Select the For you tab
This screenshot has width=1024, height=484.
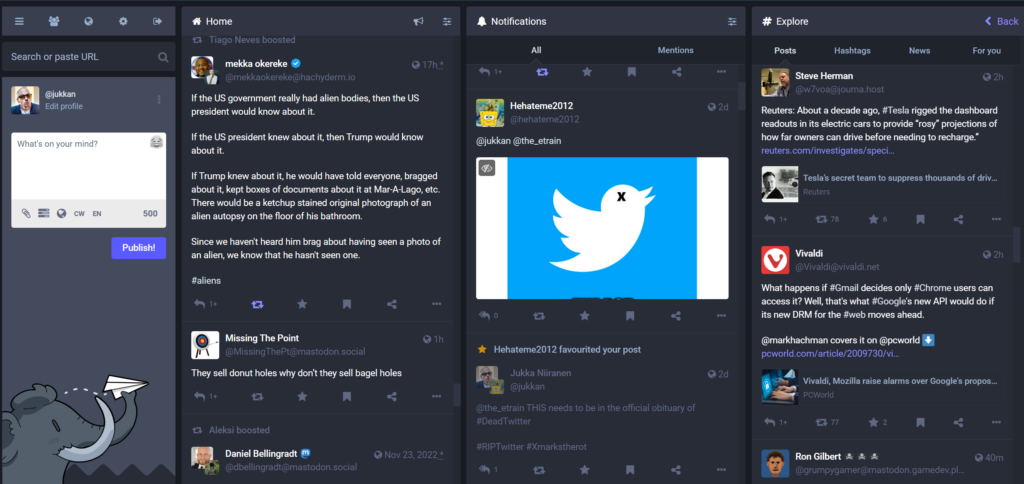click(x=986, y=50)
